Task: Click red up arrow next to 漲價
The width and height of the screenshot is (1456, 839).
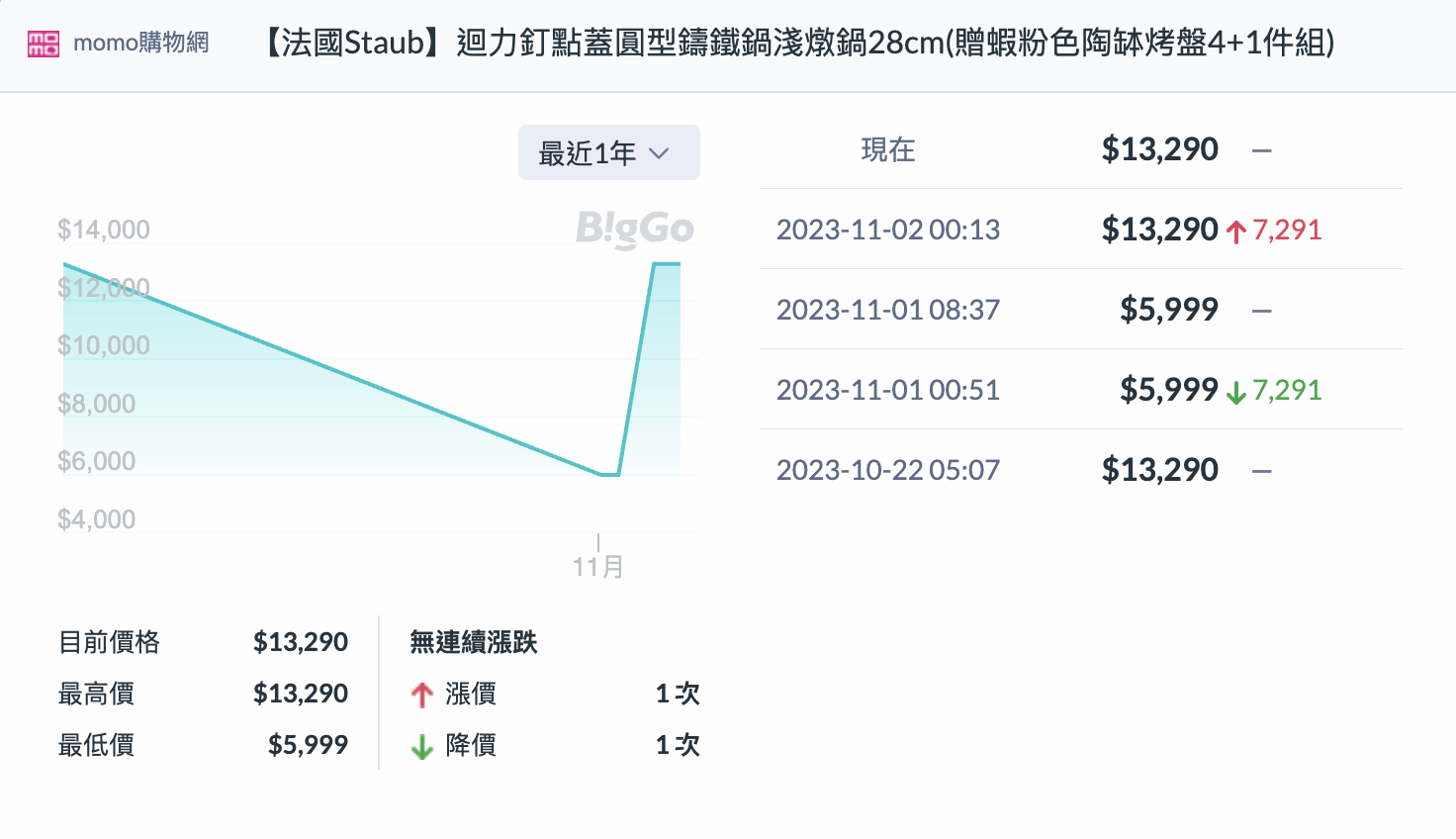Action: pyautogui.click(x=422, y=695)
